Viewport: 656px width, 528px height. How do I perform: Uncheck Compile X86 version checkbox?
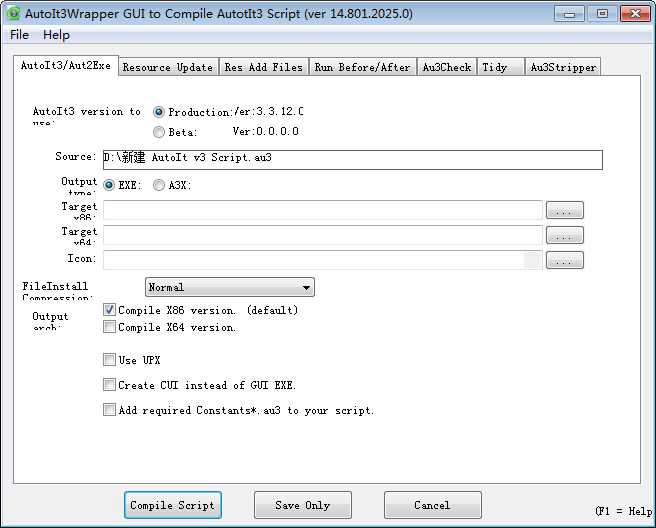(x=109, y=310)
